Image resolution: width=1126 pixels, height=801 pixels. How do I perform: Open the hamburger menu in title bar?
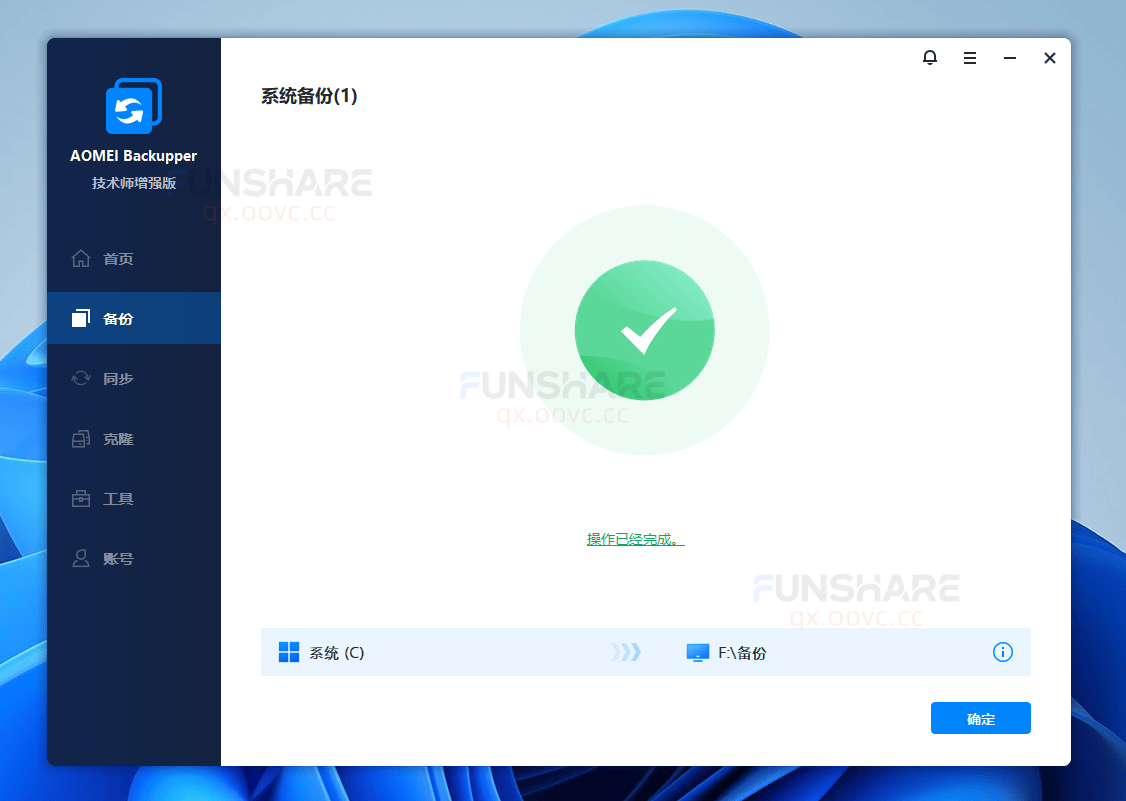coord(970,58)
